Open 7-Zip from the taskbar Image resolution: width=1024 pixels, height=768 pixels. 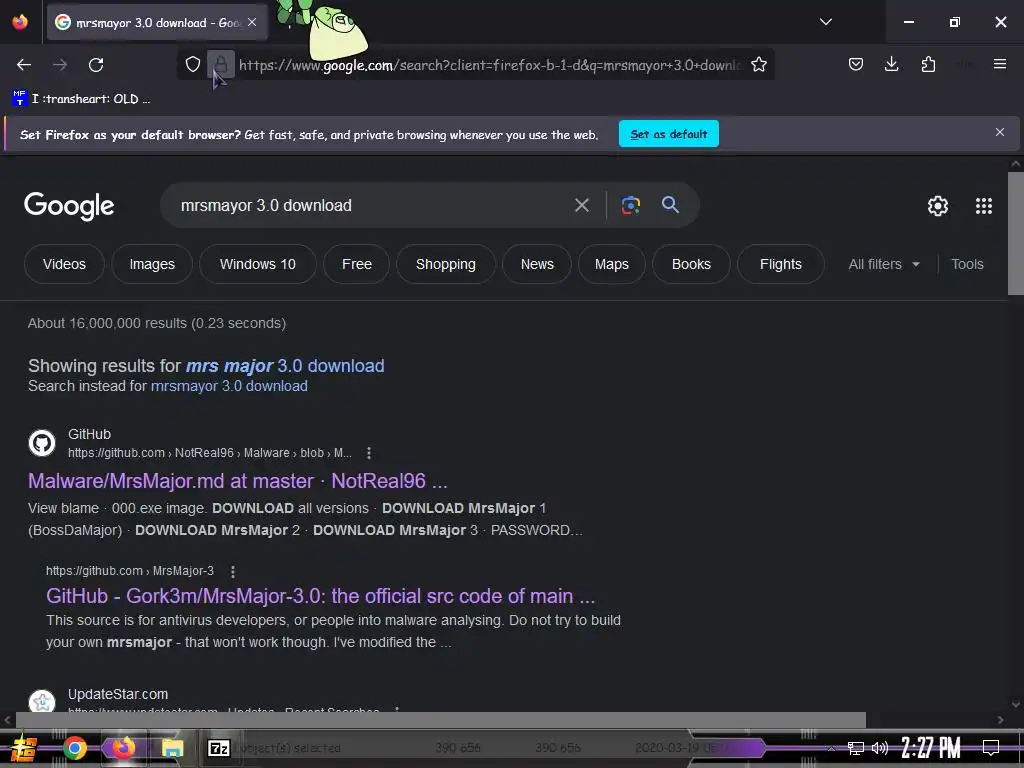pos(218,748)
